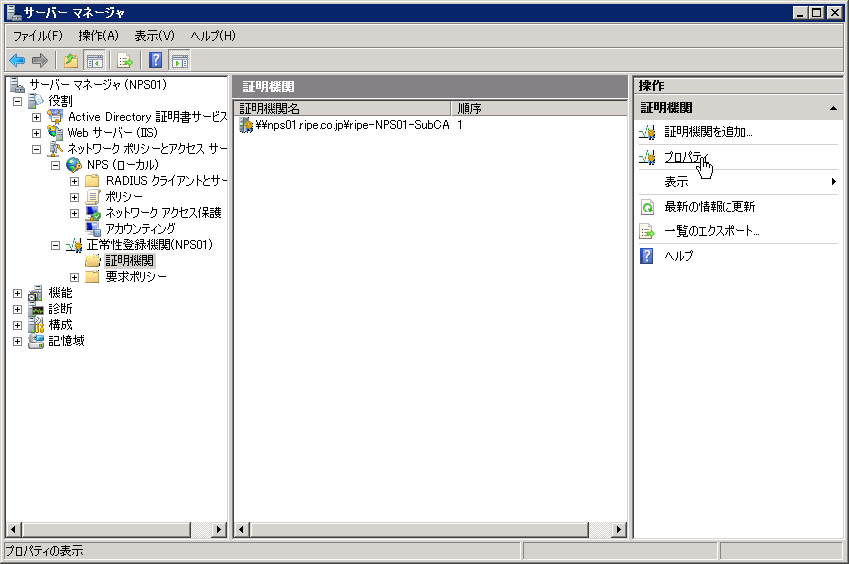
Task: Click RADIUS folder icon in tree
Action: coord(93,180)
